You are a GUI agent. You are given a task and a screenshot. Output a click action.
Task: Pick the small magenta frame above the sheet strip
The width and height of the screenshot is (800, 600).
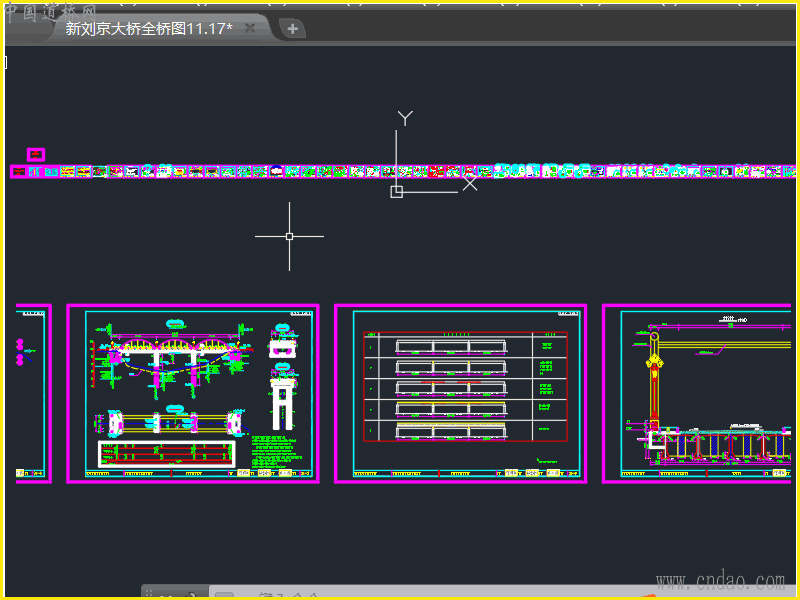point(36,154)
